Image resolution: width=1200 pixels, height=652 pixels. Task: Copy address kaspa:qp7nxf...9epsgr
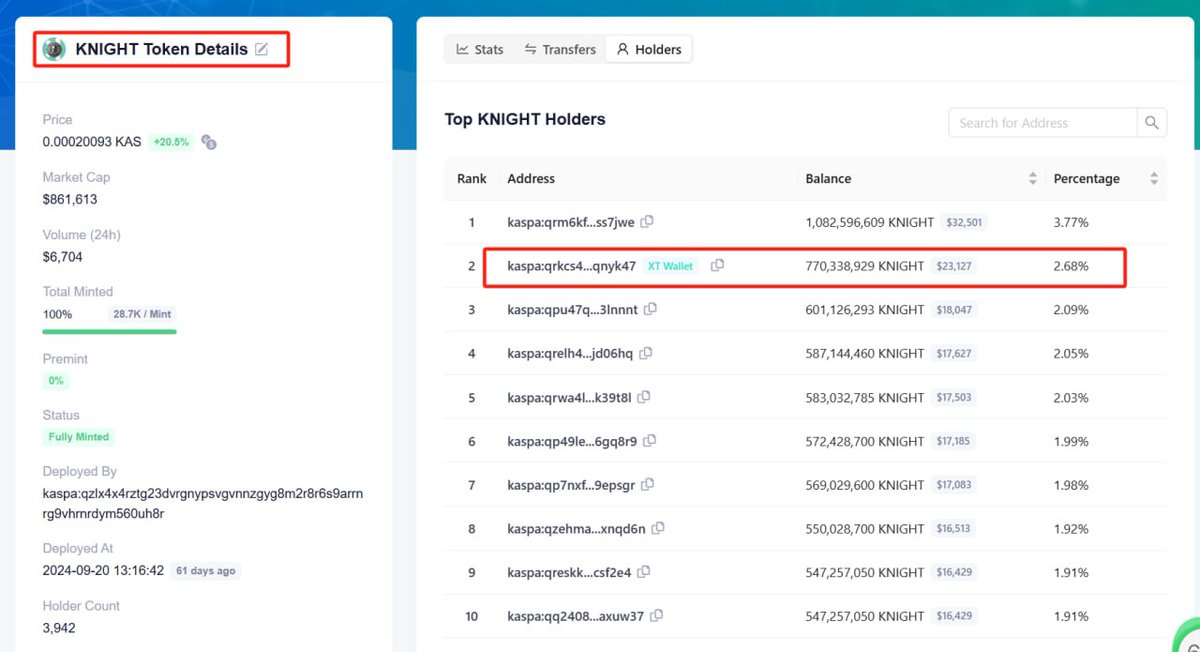(x=648, y=485)
